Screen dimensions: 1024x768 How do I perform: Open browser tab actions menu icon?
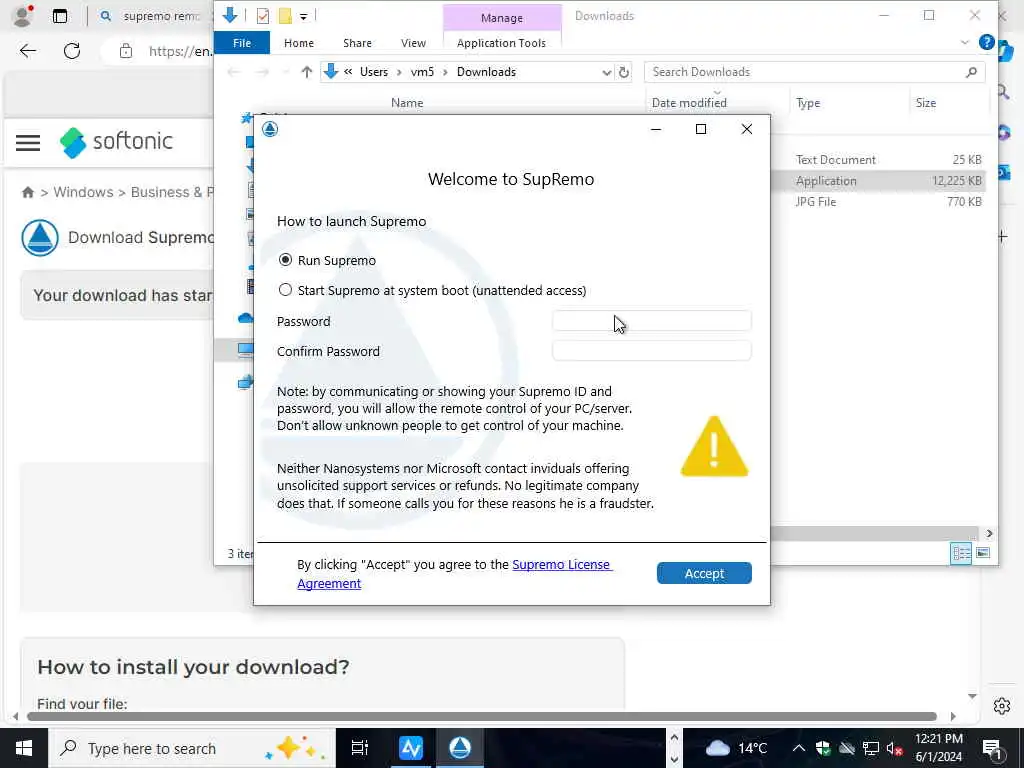(59, 16)
